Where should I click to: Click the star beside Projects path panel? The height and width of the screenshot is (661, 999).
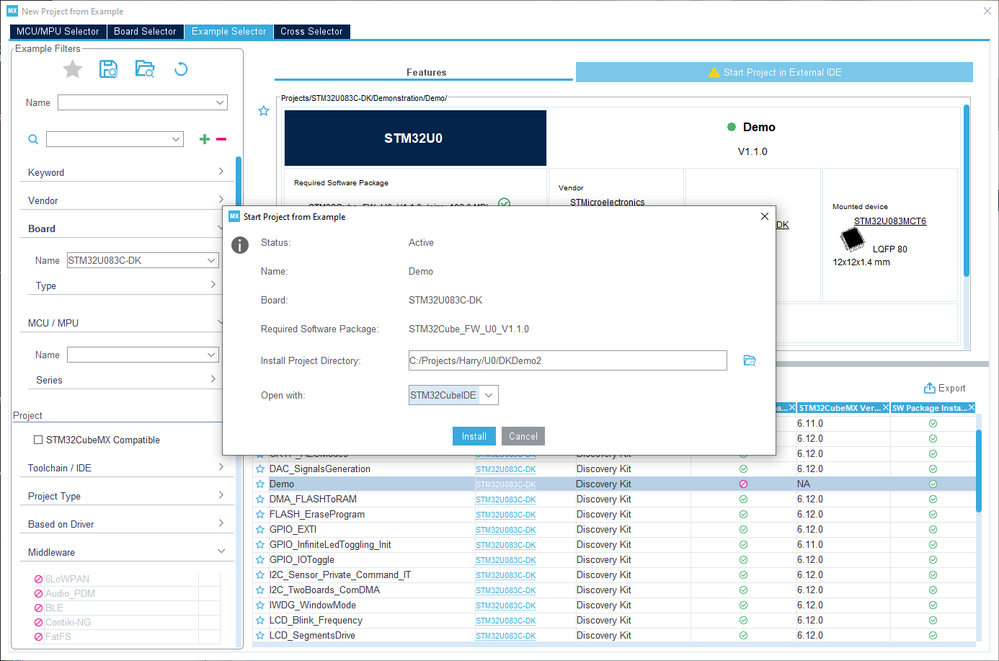point(264,111)
